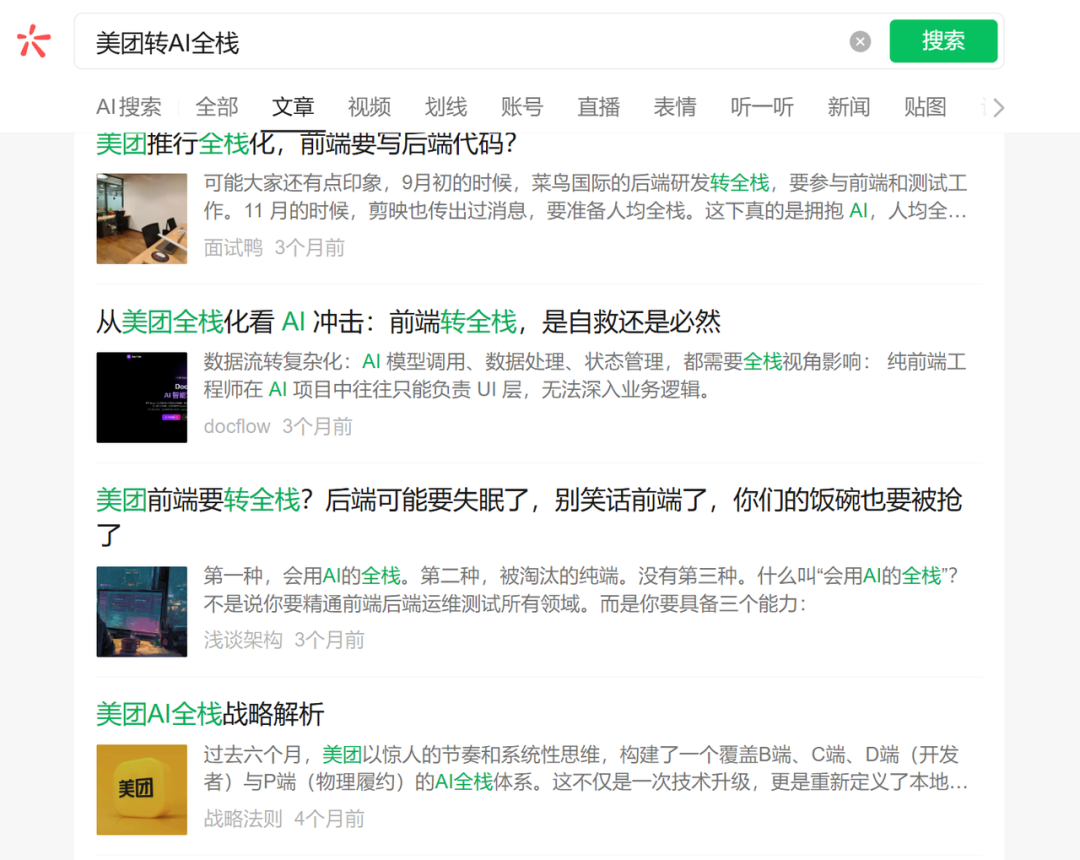Open the 视频 tab

pos(369,107)
